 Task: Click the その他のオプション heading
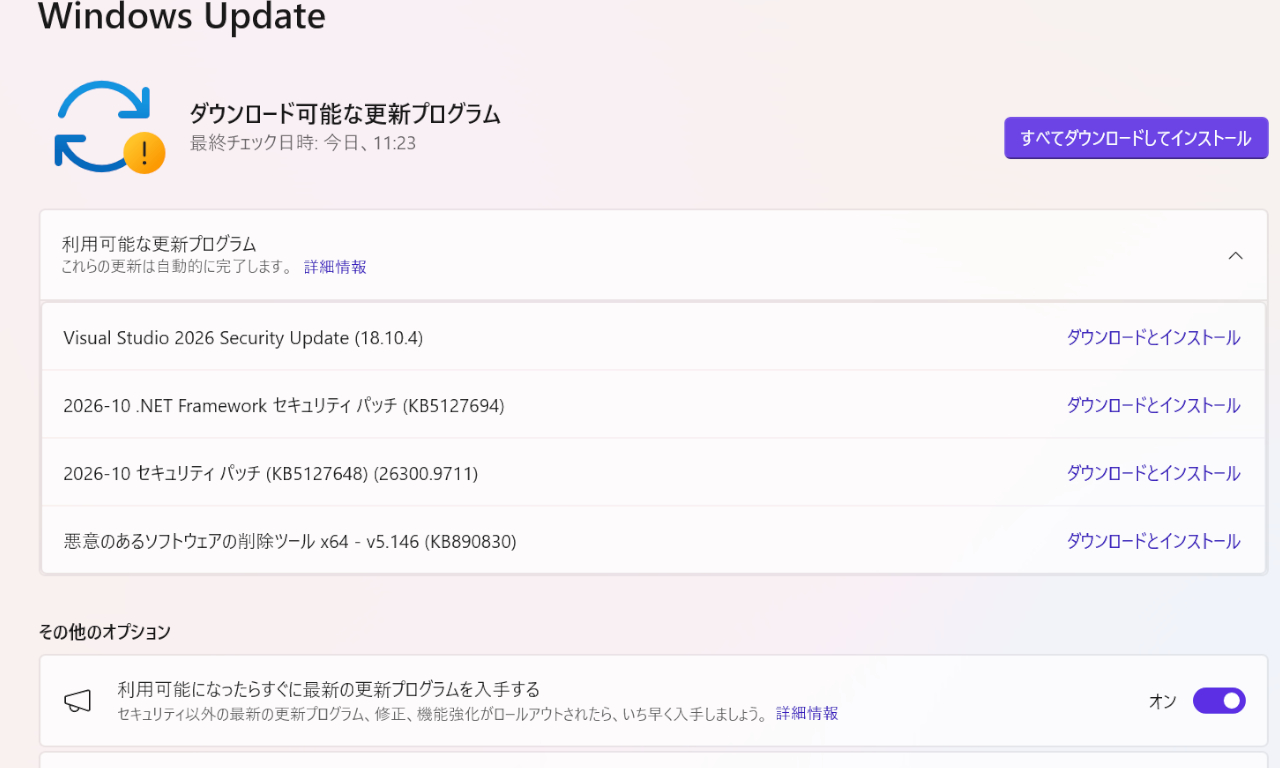click(105, 632)
